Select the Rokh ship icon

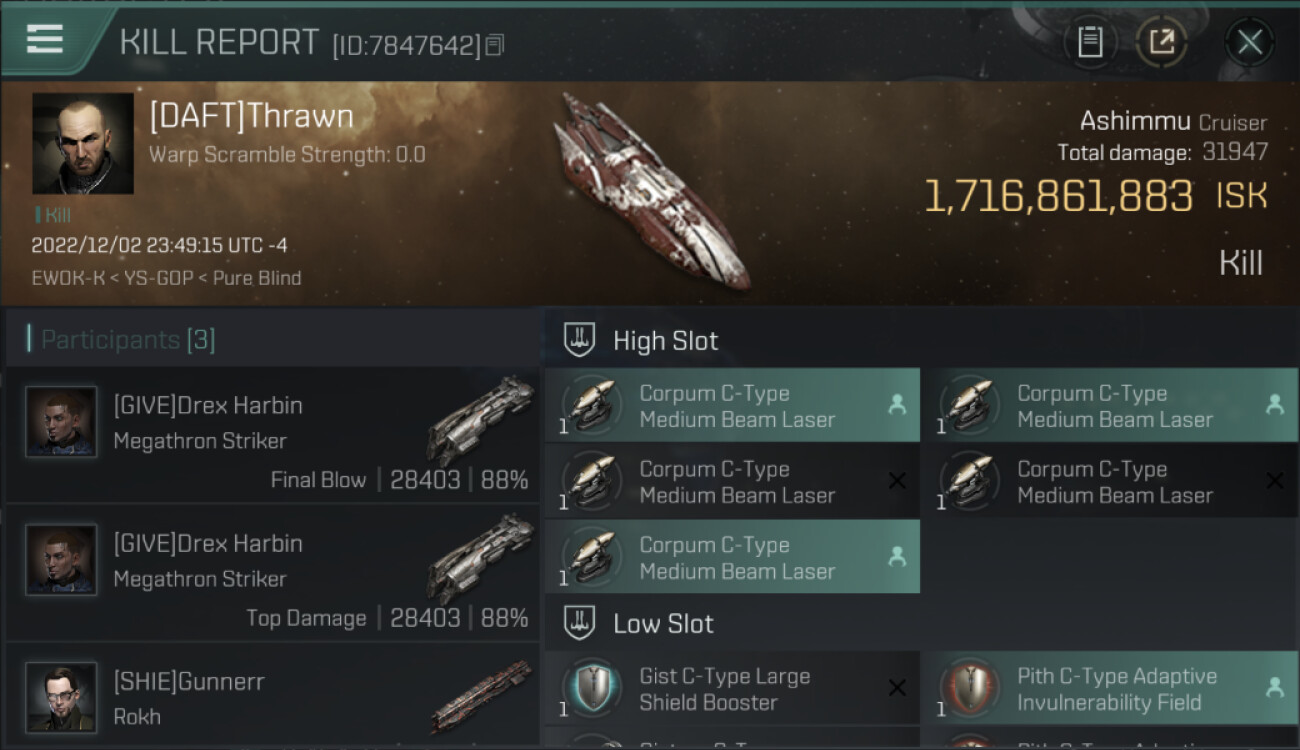pos(483,696)
